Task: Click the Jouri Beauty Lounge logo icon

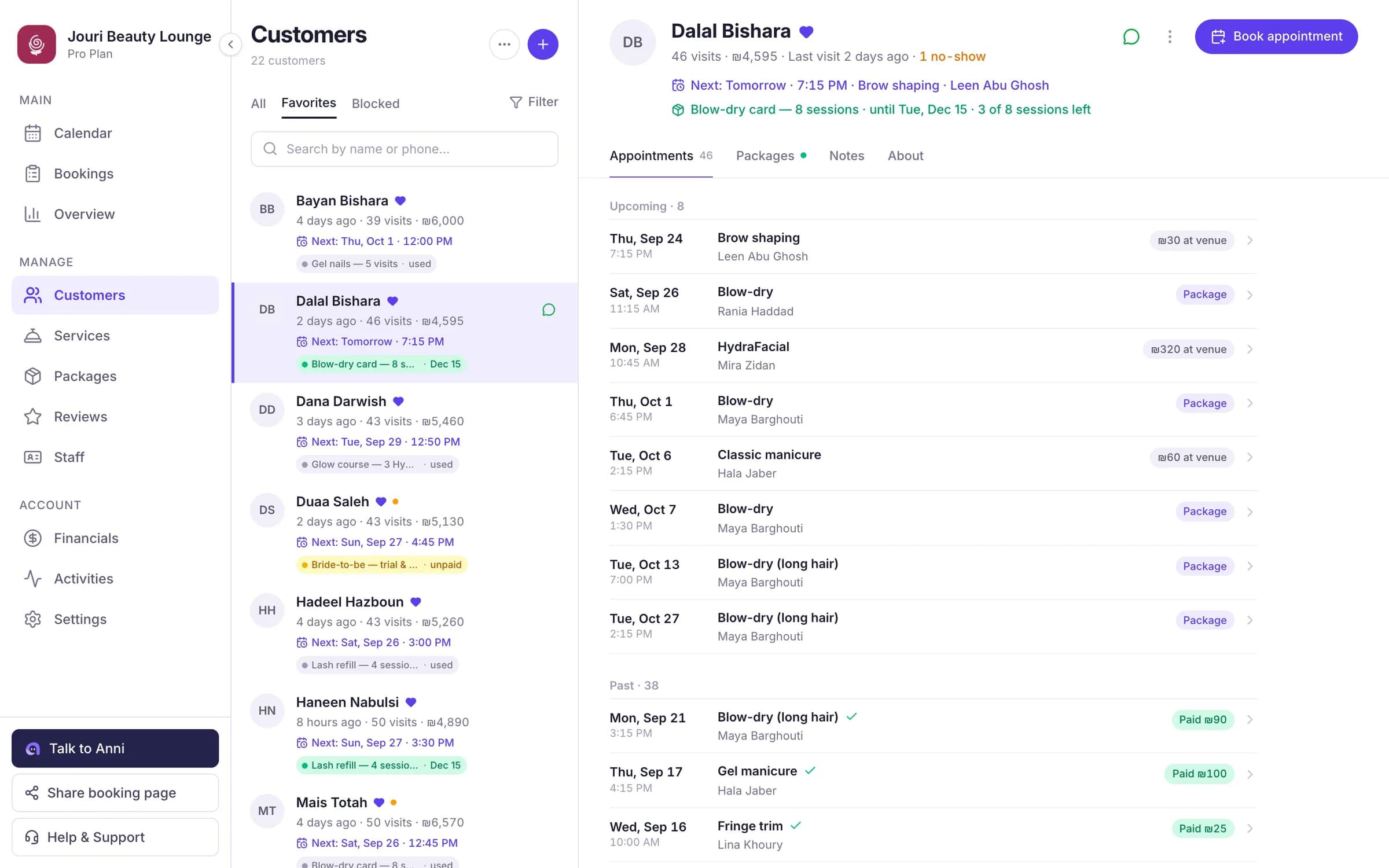Action: point(36,44)
